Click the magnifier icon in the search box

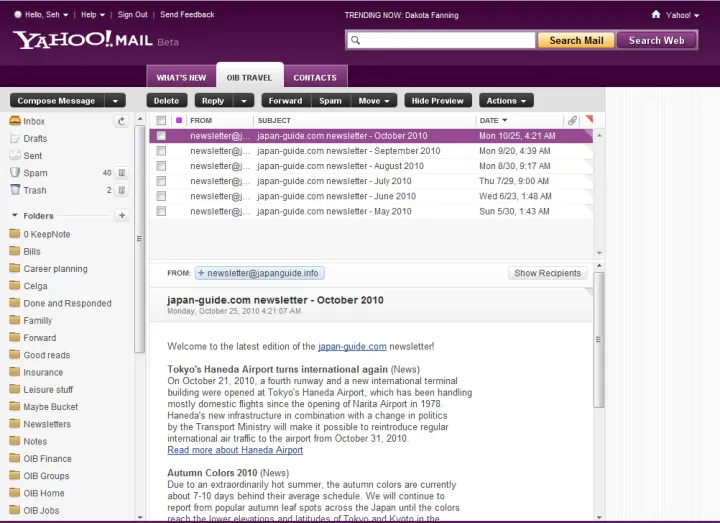click(356, 41)
